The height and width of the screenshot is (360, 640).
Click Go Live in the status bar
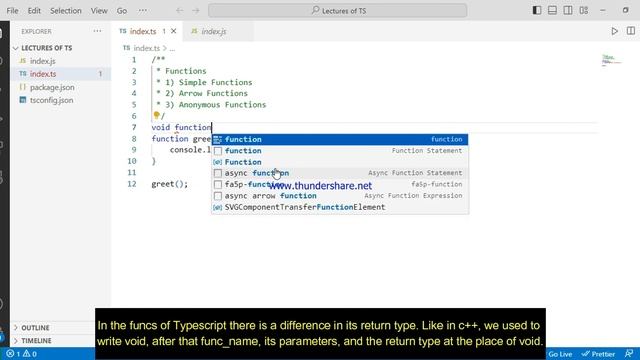[x=560, y=354]
